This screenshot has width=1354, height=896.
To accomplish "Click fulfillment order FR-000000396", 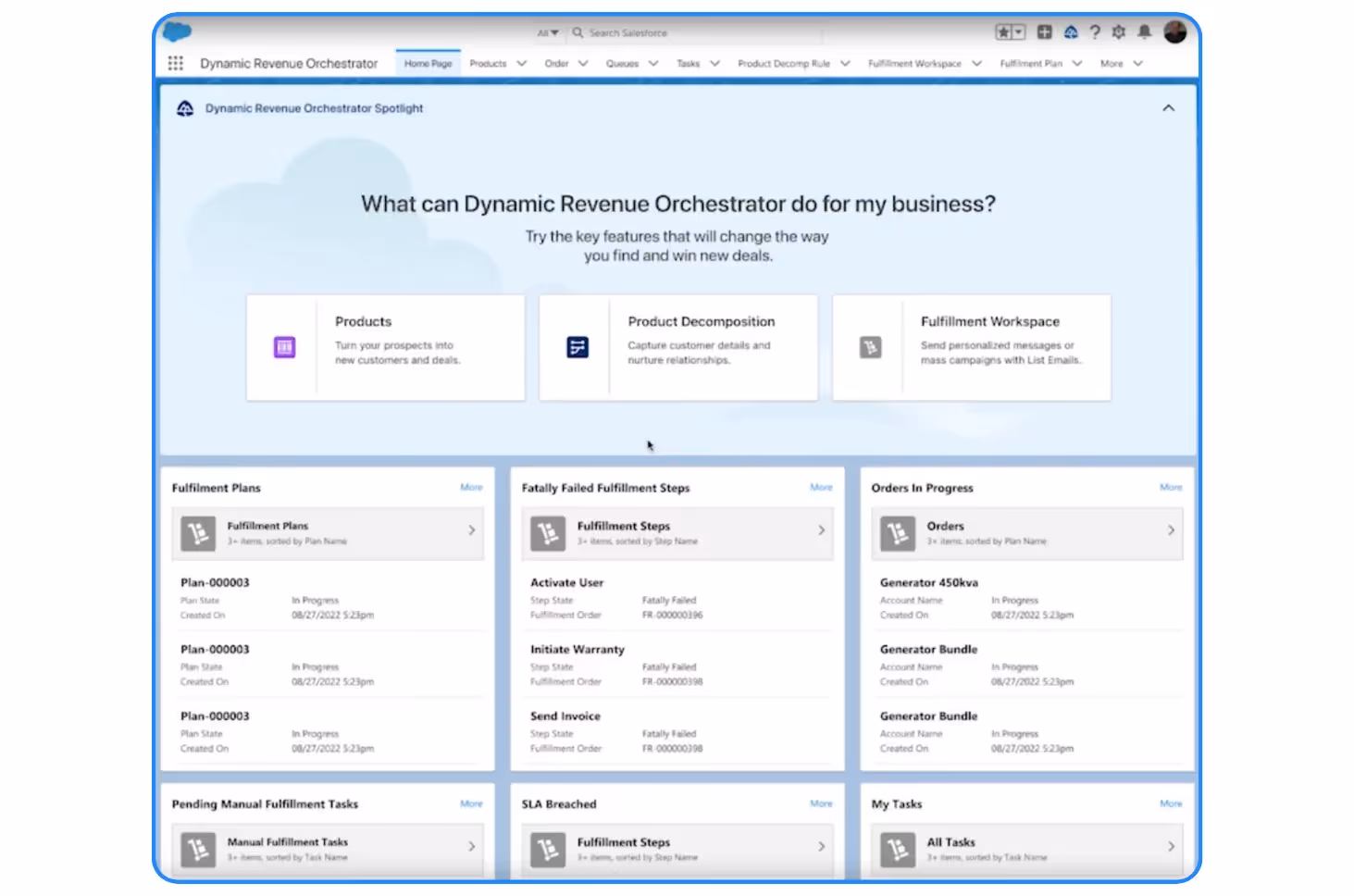I will coord(672,615).
